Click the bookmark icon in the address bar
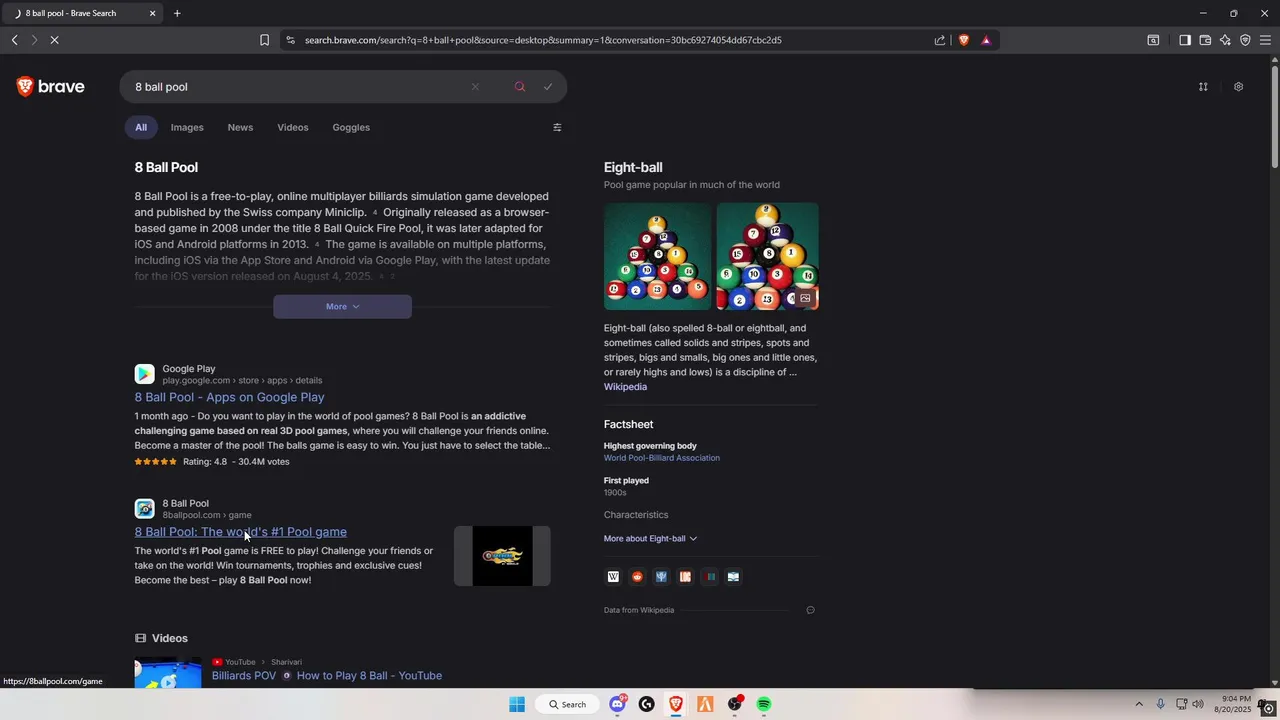 [264, 40]
